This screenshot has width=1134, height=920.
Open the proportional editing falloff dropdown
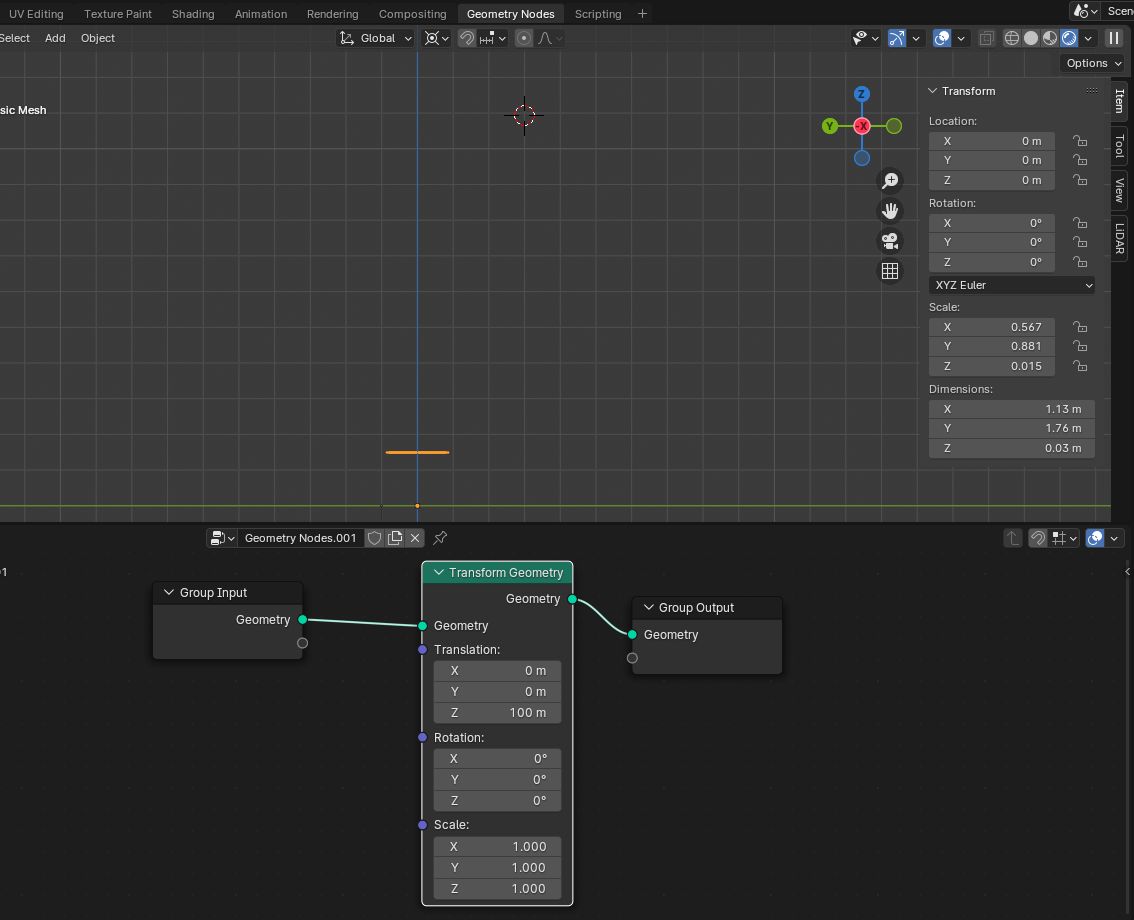coord(550,38)
